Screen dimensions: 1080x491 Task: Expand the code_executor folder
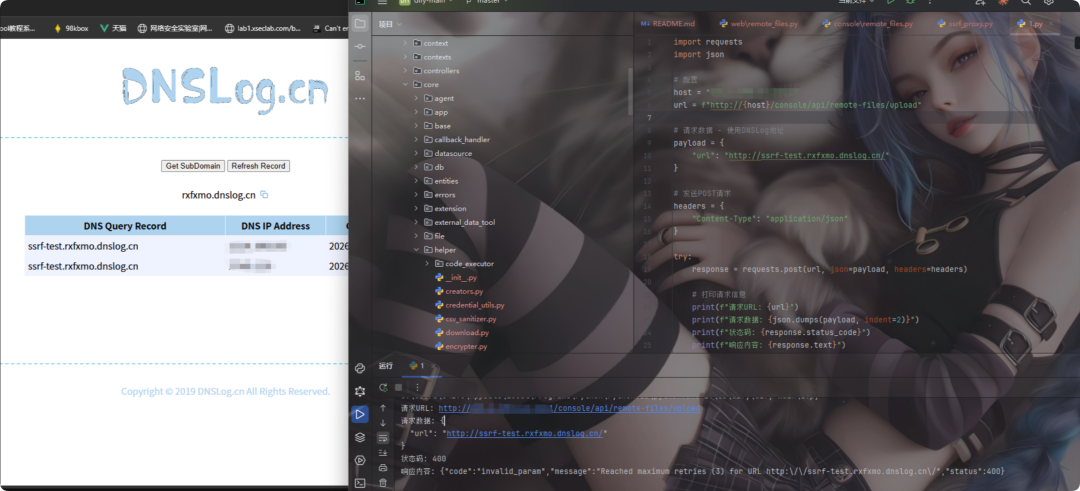coord(427,264)
